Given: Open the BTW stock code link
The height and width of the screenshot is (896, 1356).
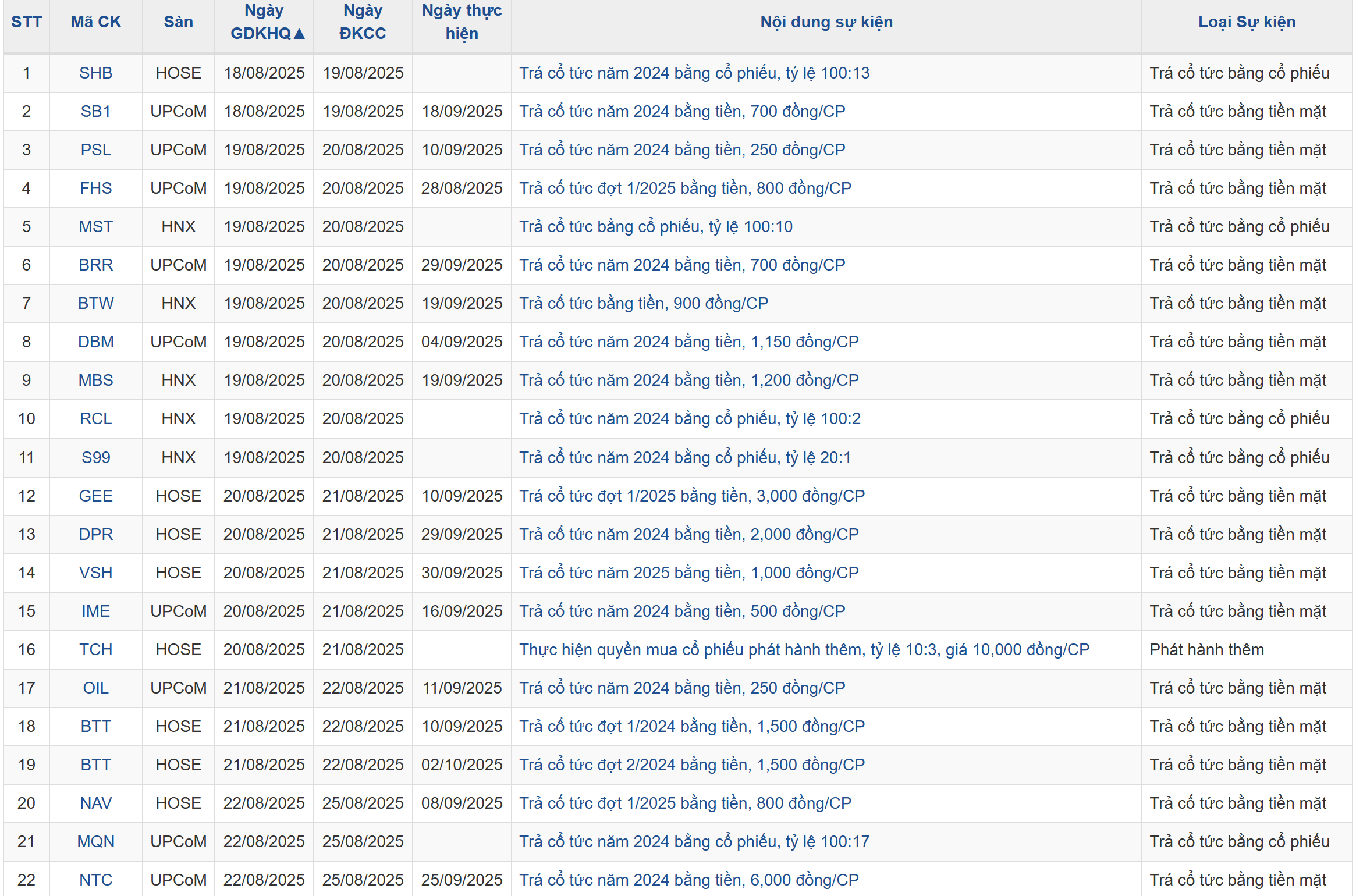Looking at the screenshot, I should coord(96,304).
